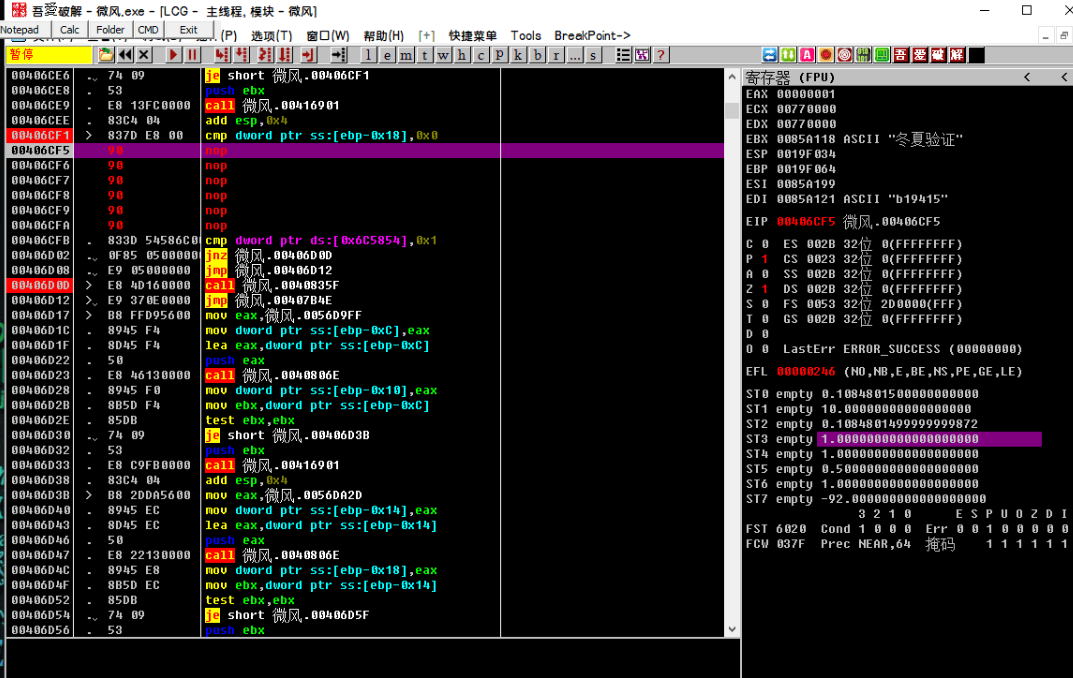Click the red question mark help icon
This screenshot has height=678, width=1073.
pyautogui.click(x=661, y=55)
